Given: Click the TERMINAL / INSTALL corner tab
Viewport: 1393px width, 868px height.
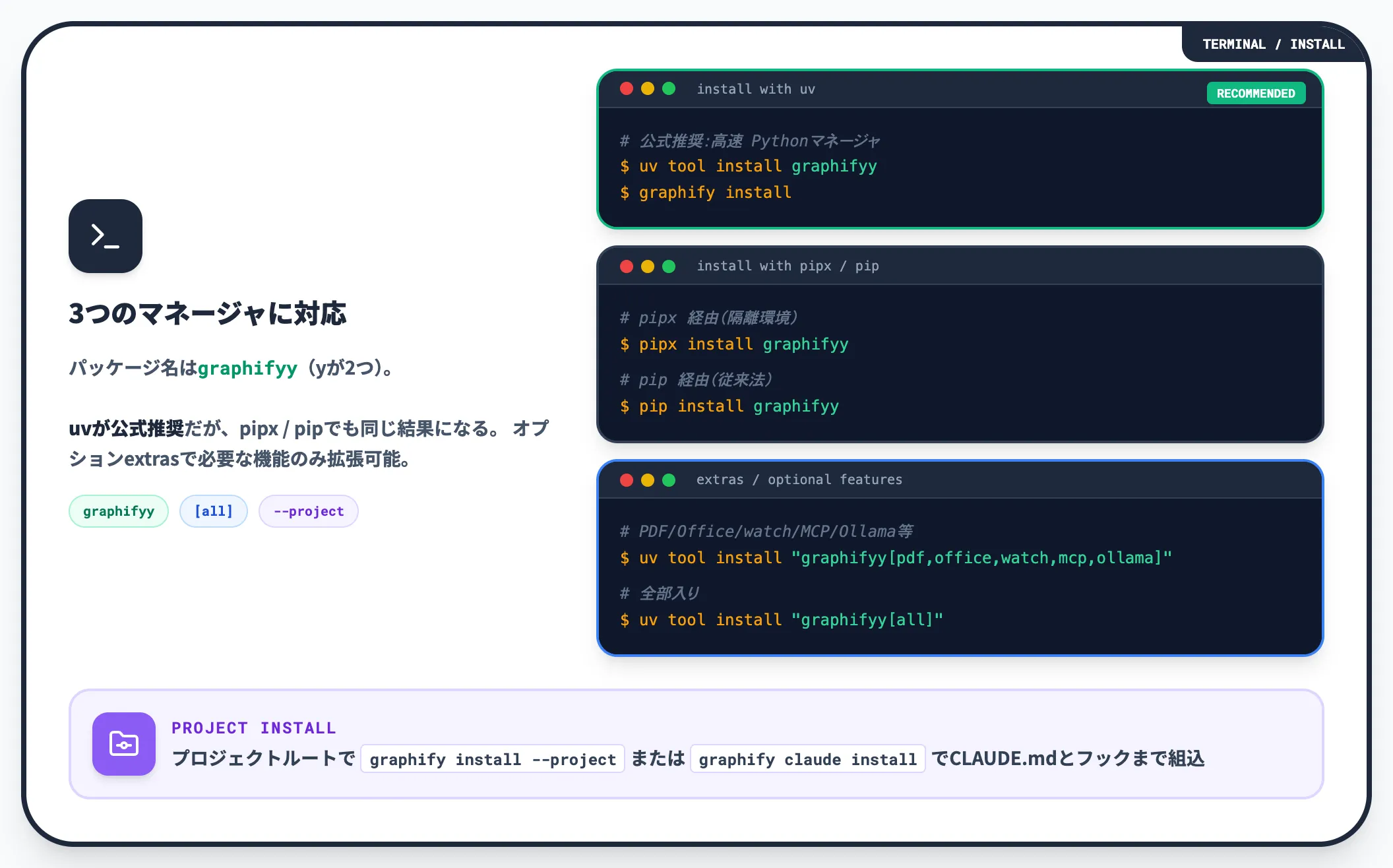Looking at the screenshot, I should [x=1273, y=44].
